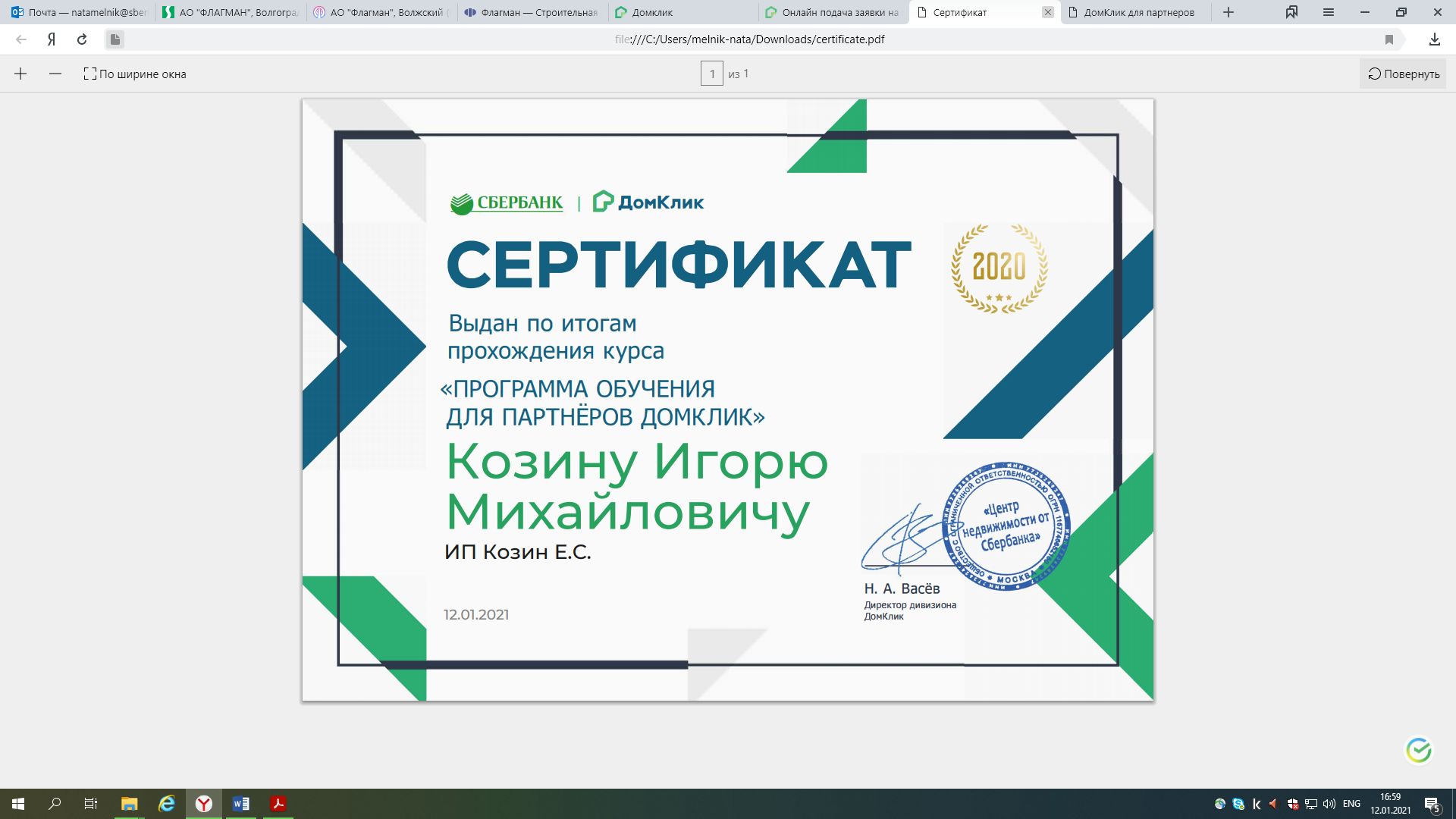Switch to АО "ФЛАГМАН", Волгоград tab

(231, 12)
